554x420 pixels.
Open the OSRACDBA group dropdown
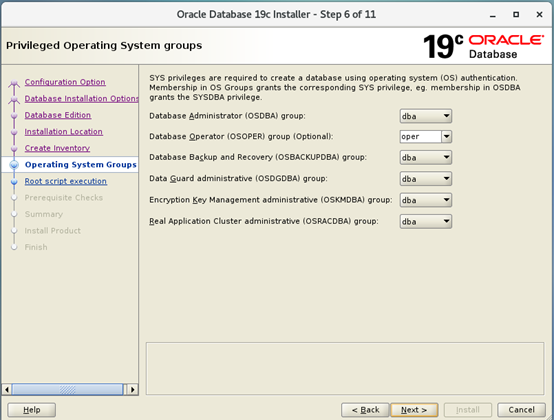425,221
